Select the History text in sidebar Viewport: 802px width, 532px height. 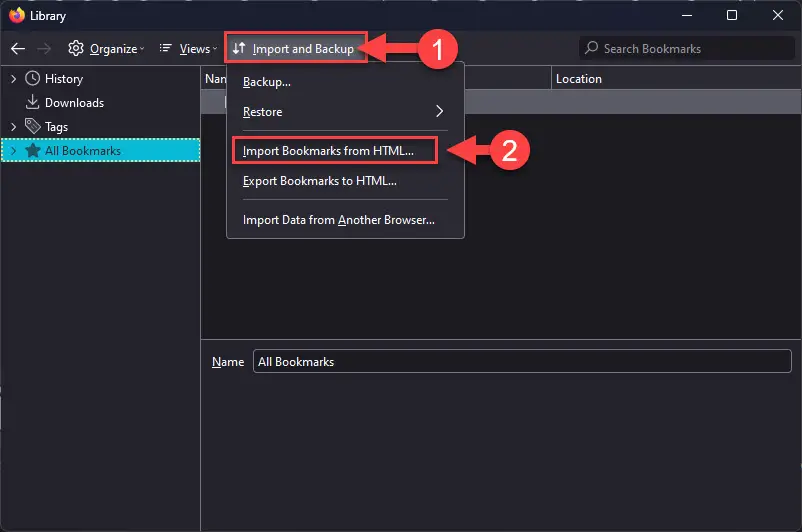pos(64,79)
